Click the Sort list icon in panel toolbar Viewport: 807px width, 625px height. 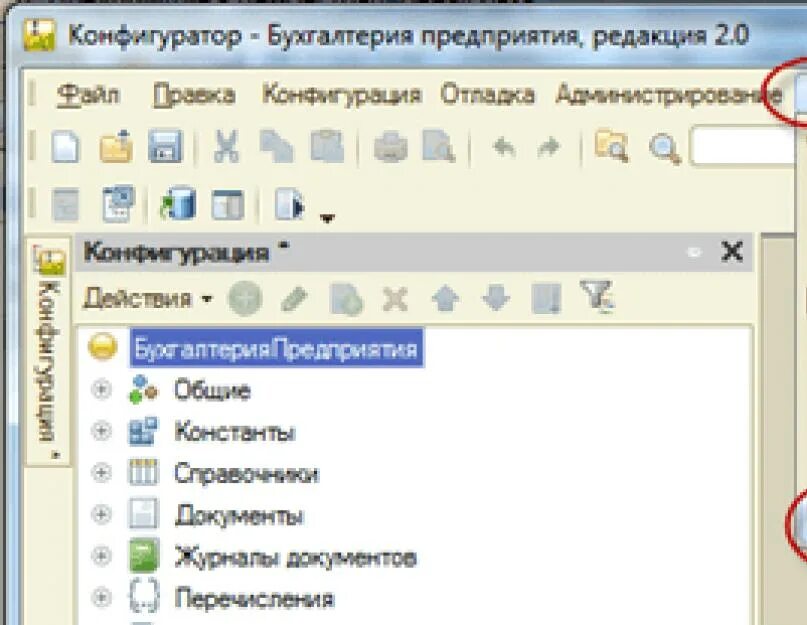547,299
